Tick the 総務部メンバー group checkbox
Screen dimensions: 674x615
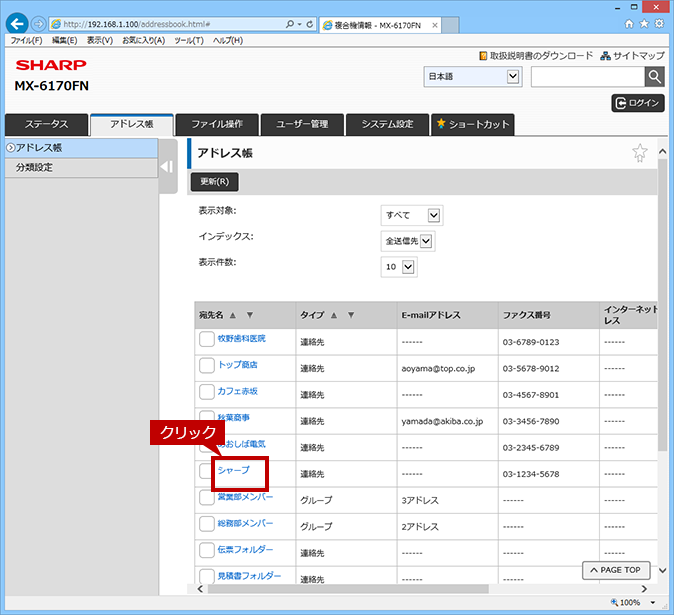pyautogui.click(x=206, y=524)
